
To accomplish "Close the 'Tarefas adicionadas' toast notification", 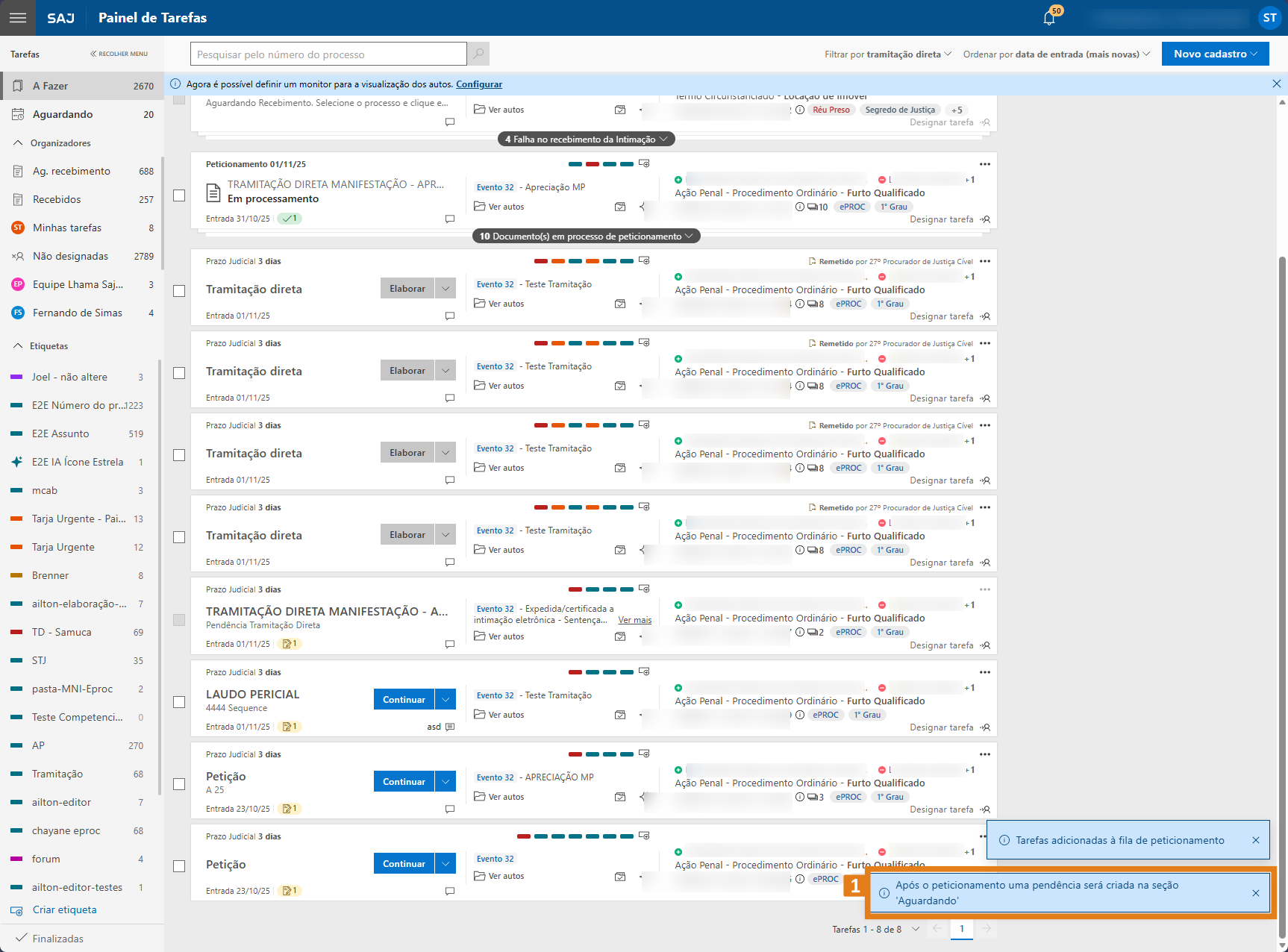I will coord(1256,840).
